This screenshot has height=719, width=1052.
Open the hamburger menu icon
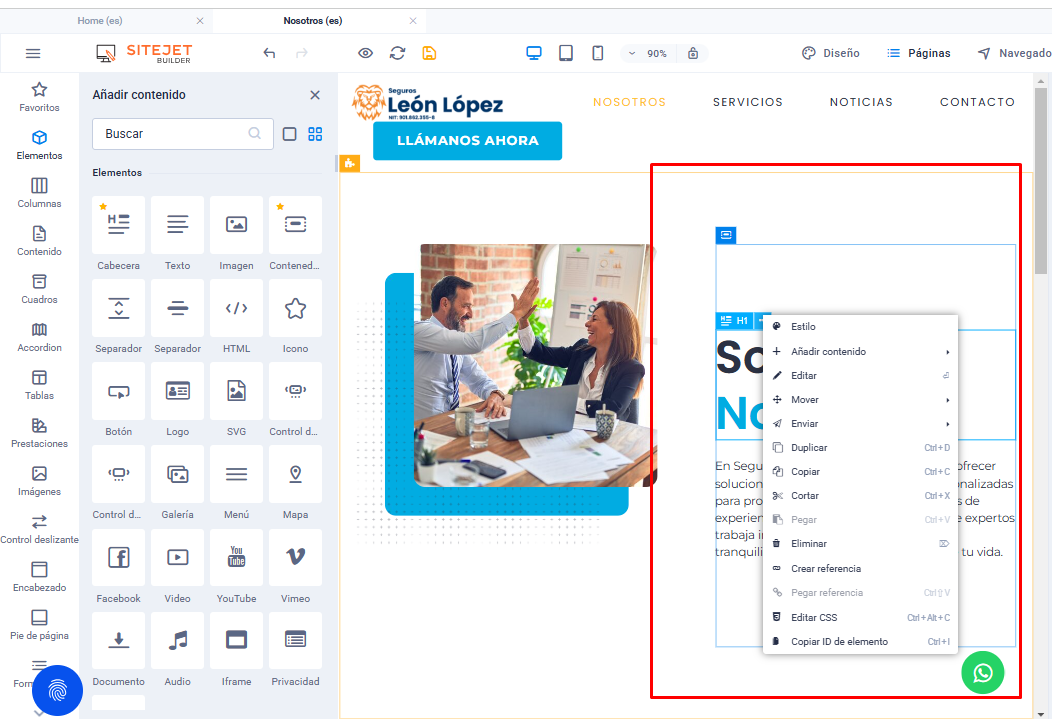coord(33,53)
